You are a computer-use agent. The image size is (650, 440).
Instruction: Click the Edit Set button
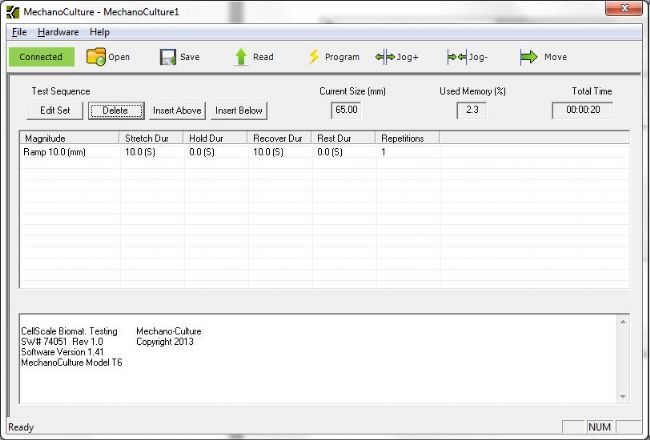pos(55,110)
